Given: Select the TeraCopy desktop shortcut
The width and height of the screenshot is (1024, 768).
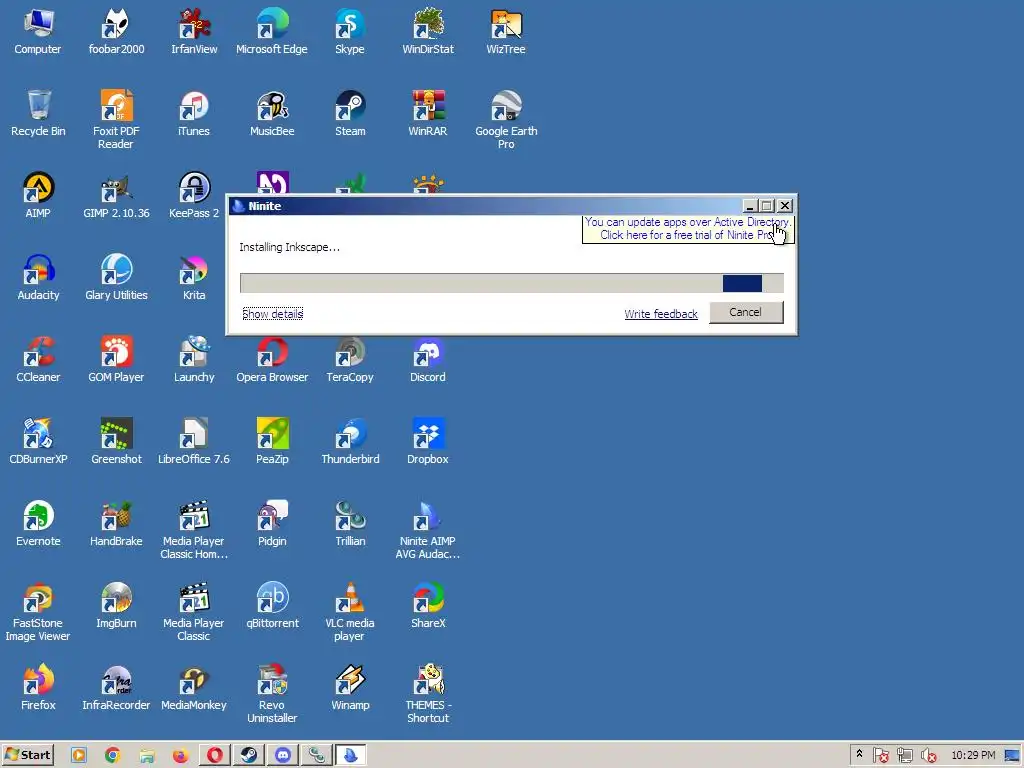Looking at the screenshot, I should click(350, 359).
